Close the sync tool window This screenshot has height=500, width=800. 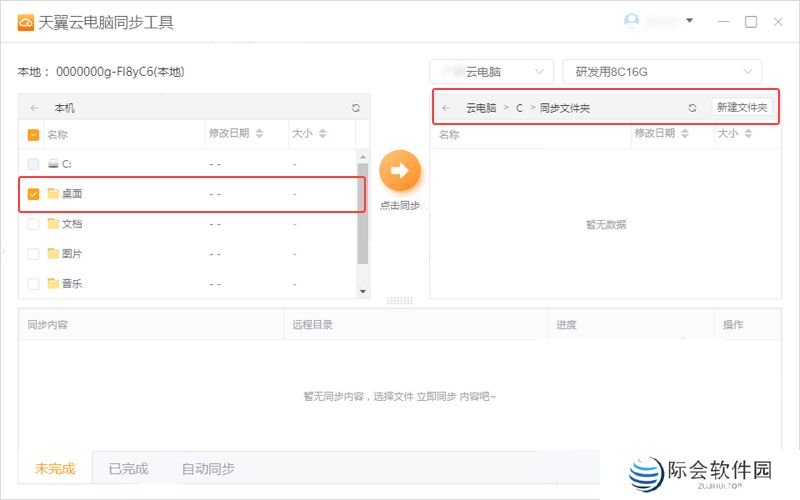778,22
